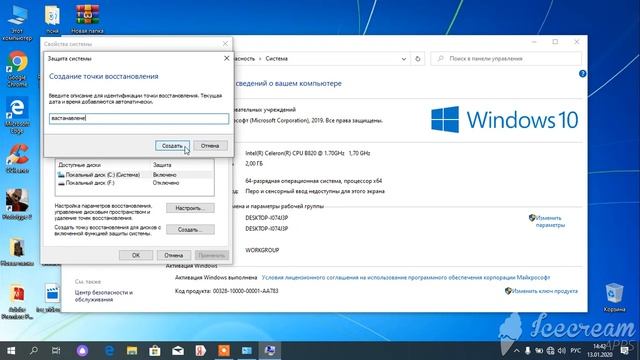Switch the РУС input language indicator
This screenshot has height=360, width=640.
576,351
